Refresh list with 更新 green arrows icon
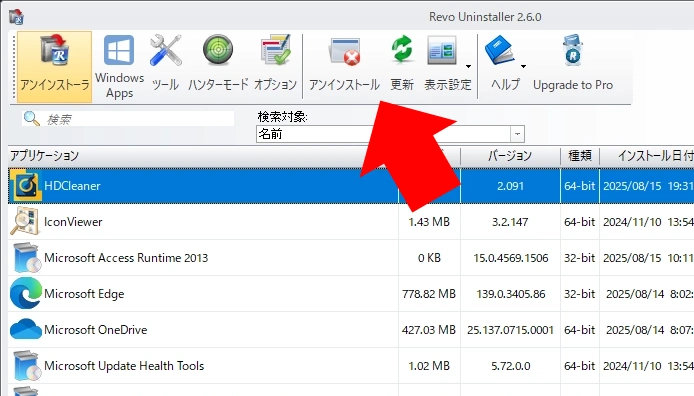The height and width of the screenshot is (396, 694). coord(402,50)
